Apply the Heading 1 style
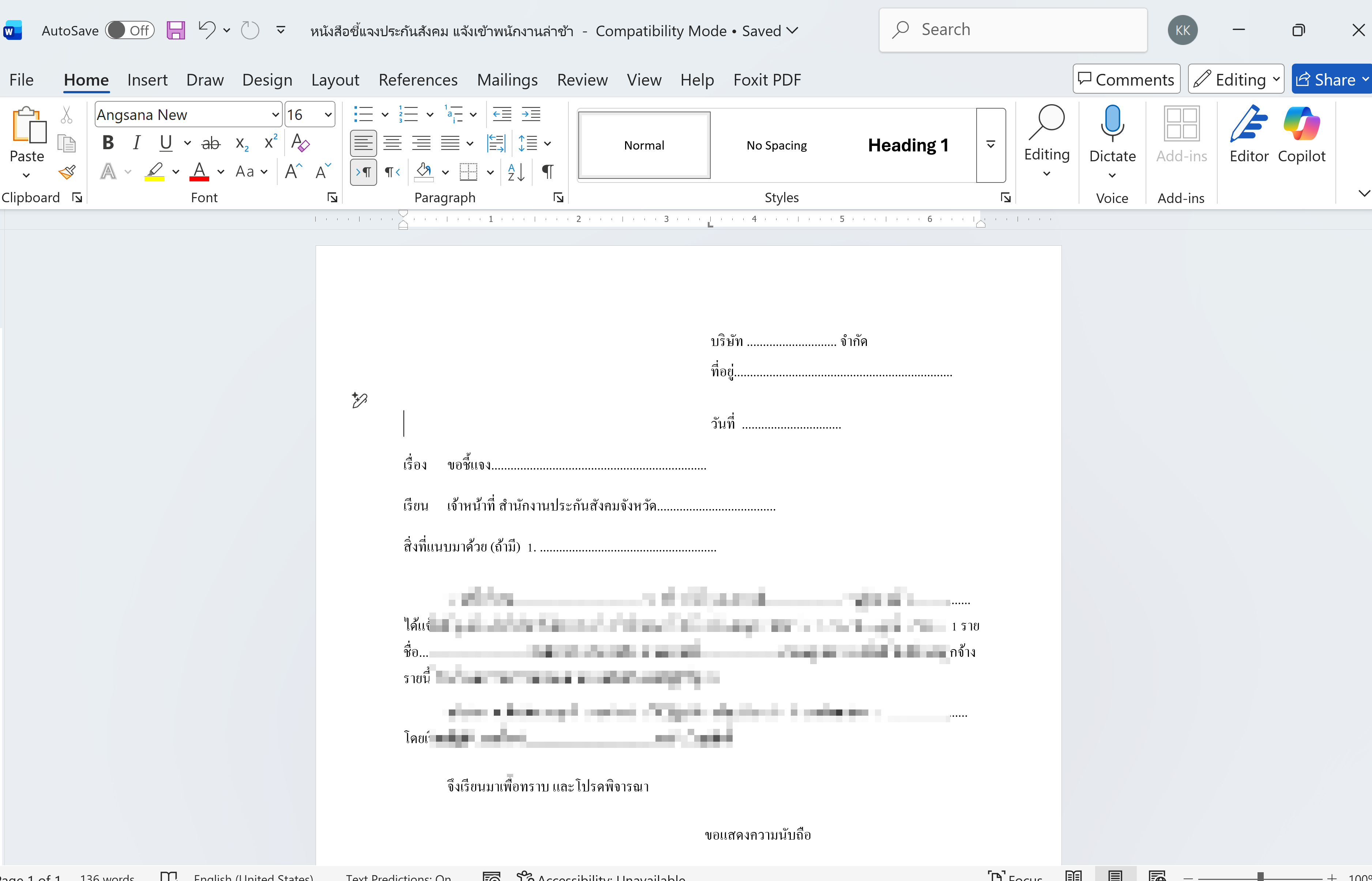 coord(908,145)
